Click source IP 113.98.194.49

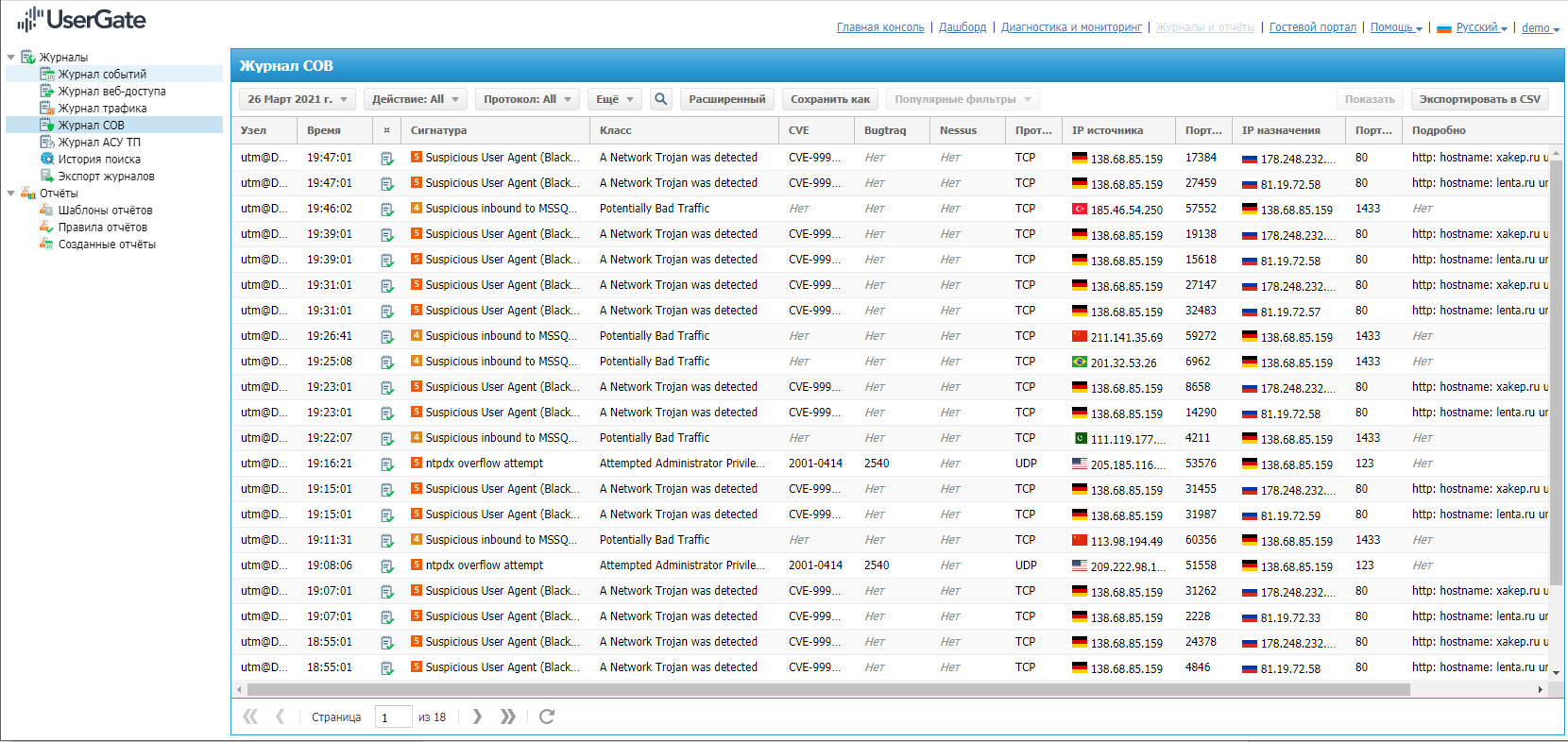(1127, 541)
